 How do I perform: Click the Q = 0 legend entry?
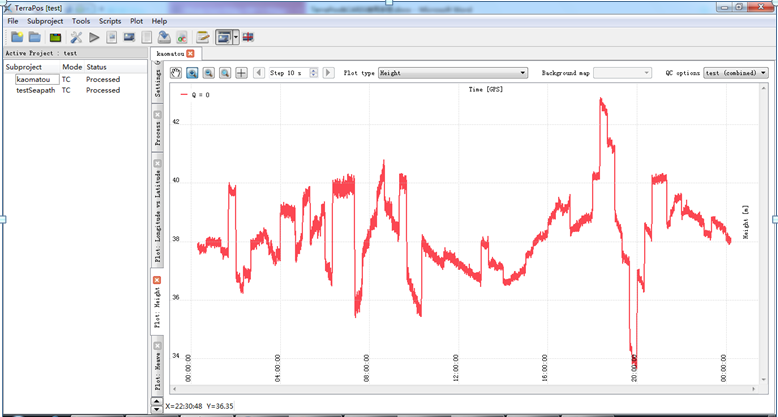click(x=200, y=95)
